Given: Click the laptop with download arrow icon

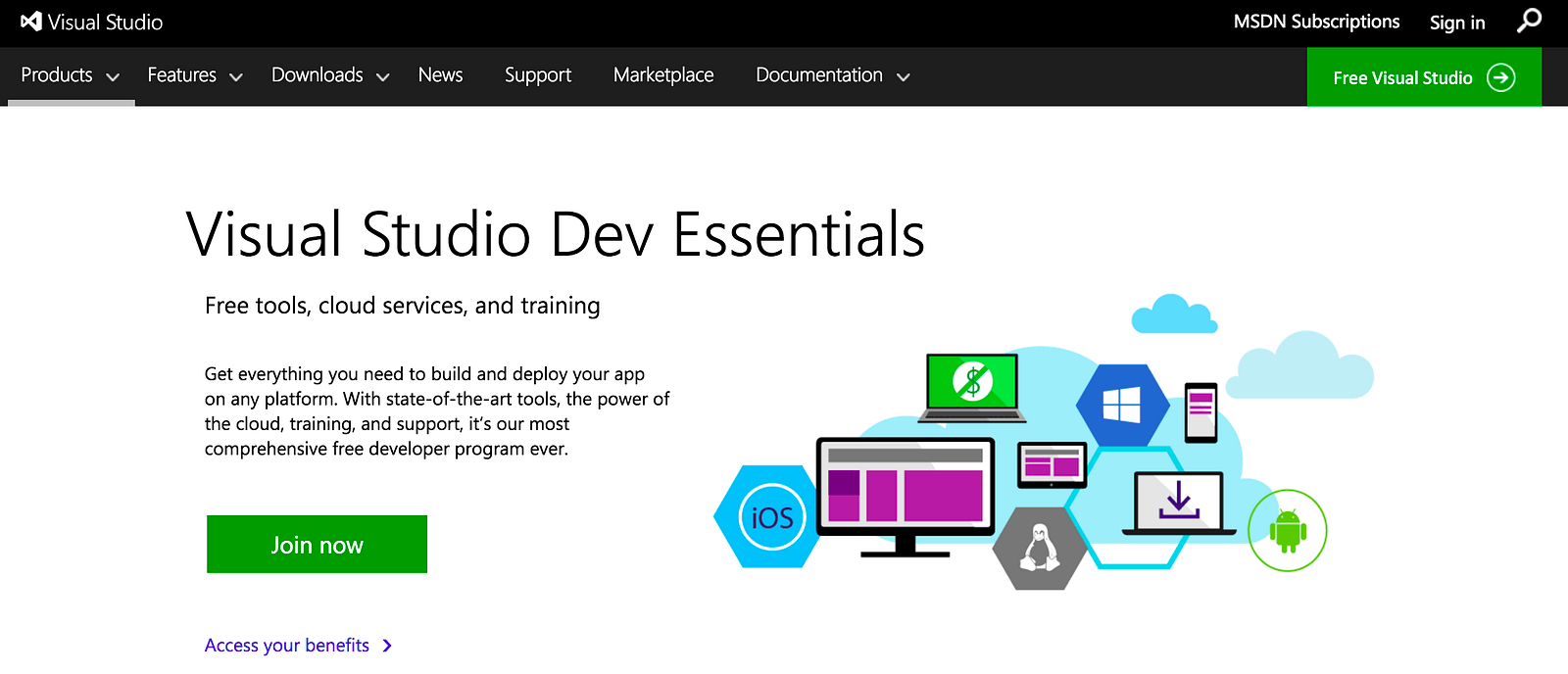Looking at the screenshot, I should (x=1179, y=504).
